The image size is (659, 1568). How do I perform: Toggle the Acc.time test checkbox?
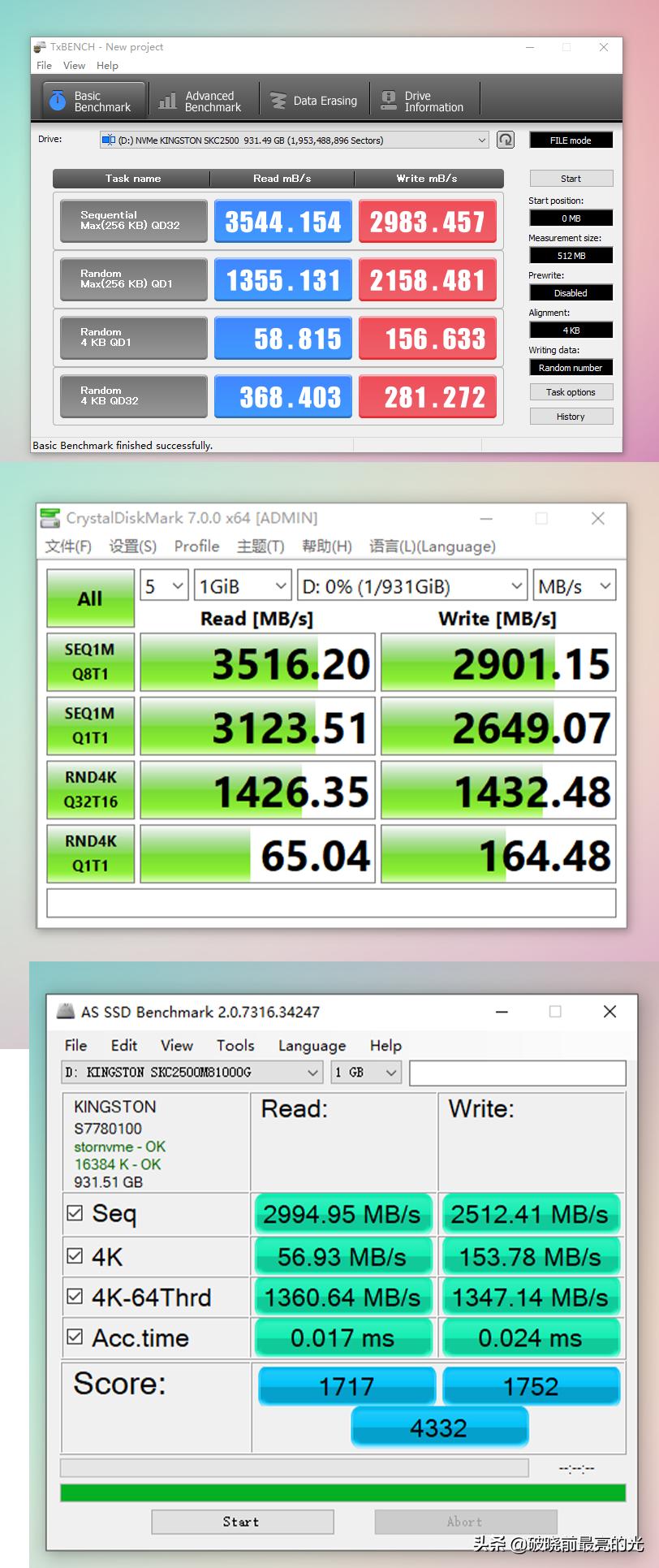point(75,1337)
